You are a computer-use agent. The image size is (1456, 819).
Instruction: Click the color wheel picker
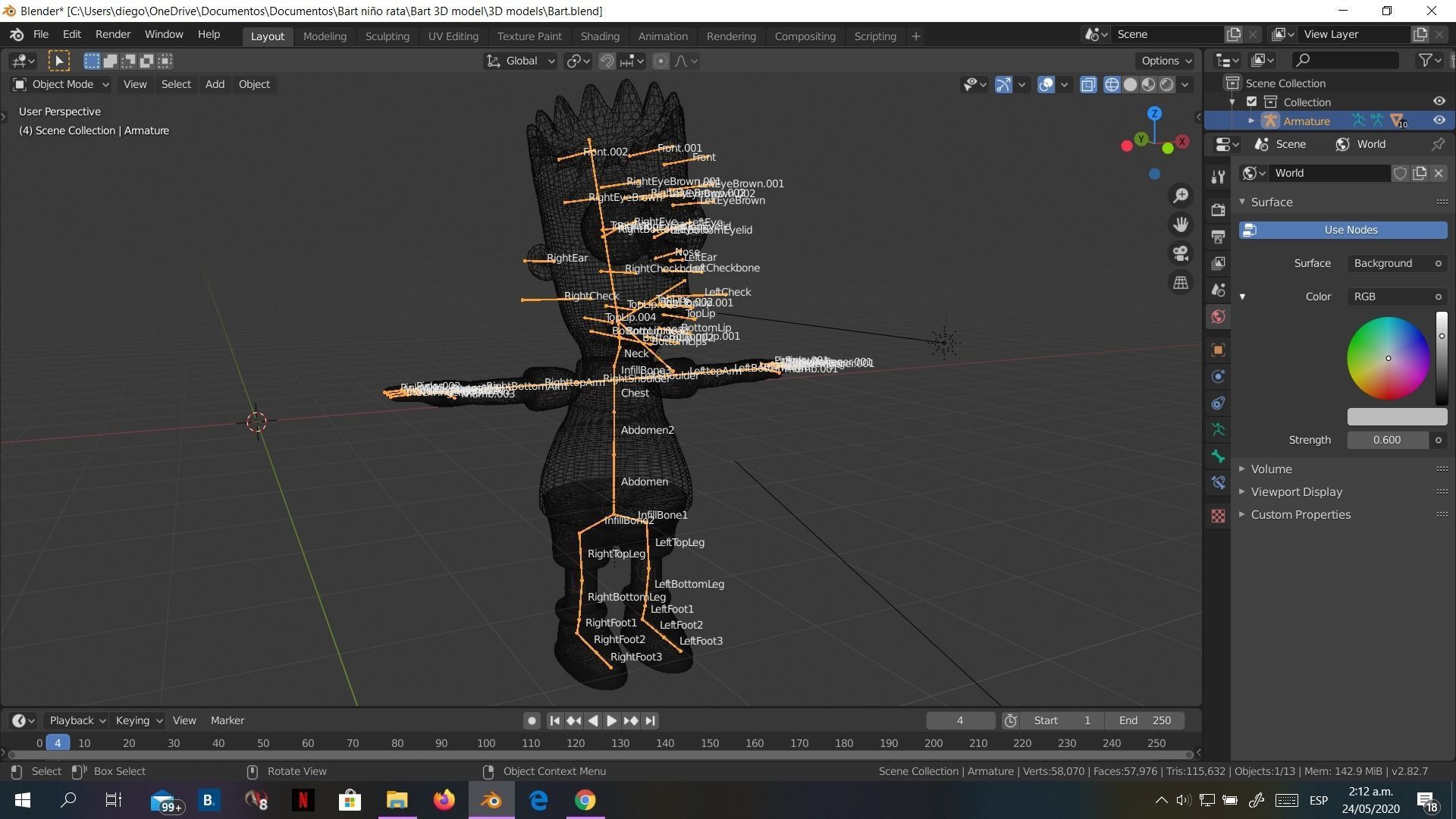point(1389,358)
